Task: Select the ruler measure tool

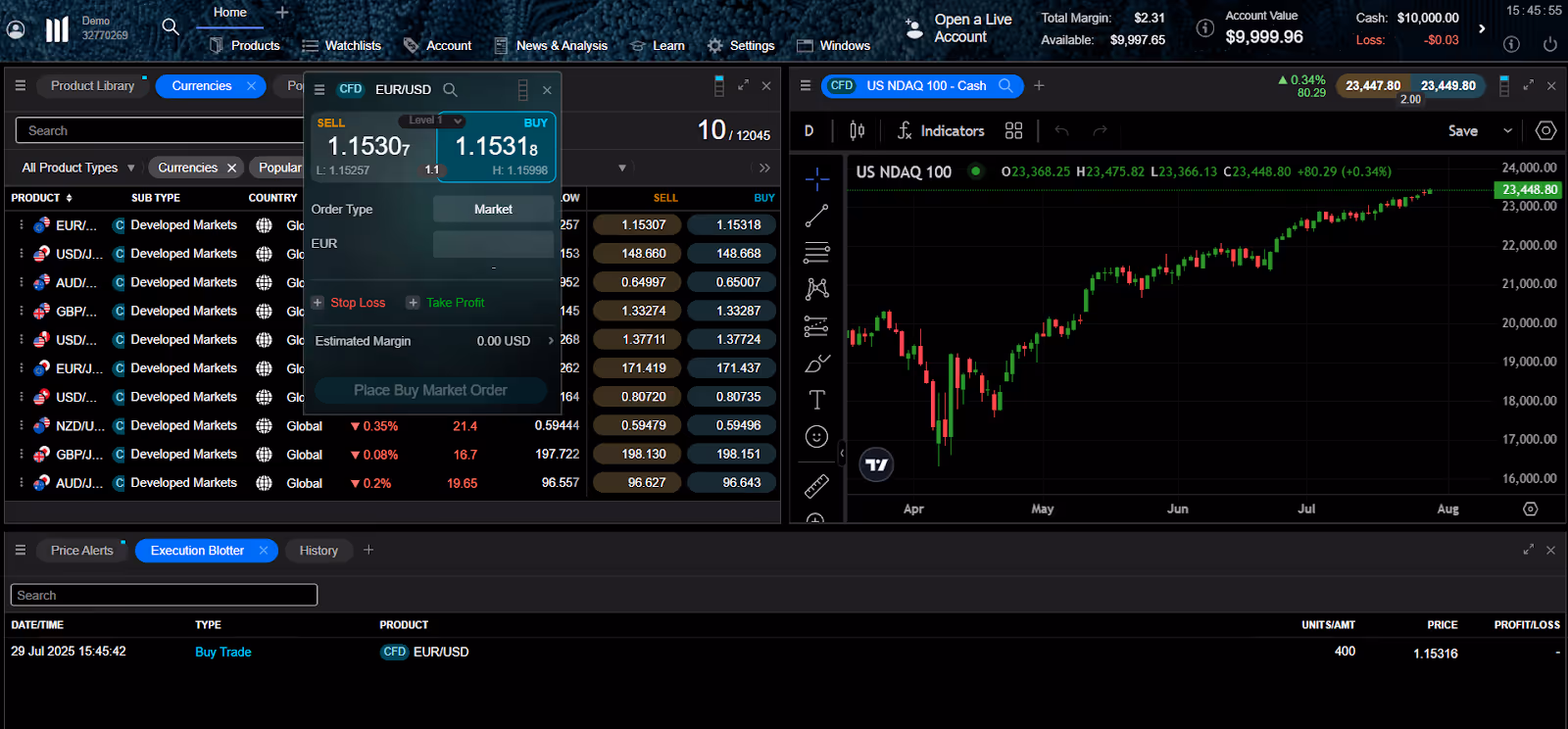Action: pyautogui.click(x=816, y=485)
